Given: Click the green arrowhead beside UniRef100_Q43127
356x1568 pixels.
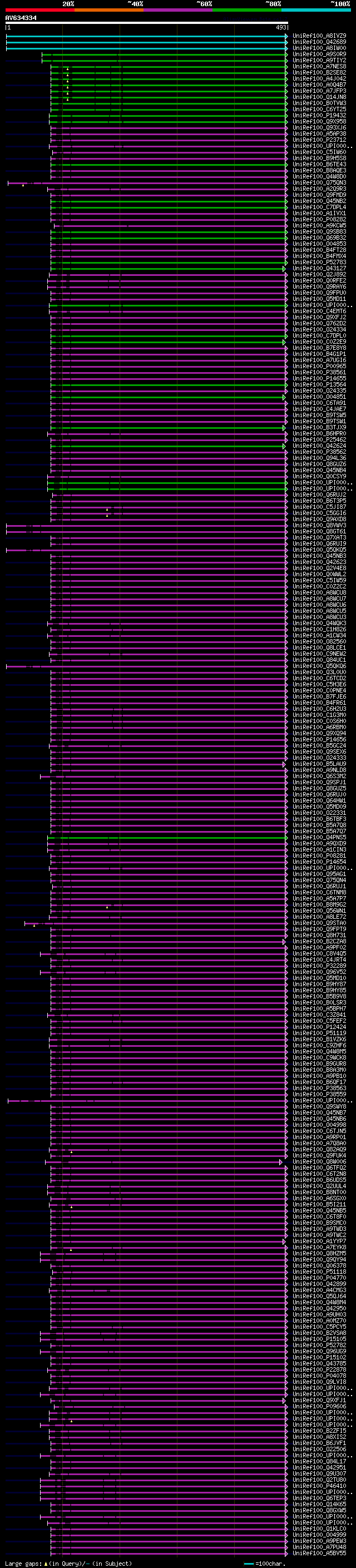Looking at the screenshot, I should coord(284,269).
